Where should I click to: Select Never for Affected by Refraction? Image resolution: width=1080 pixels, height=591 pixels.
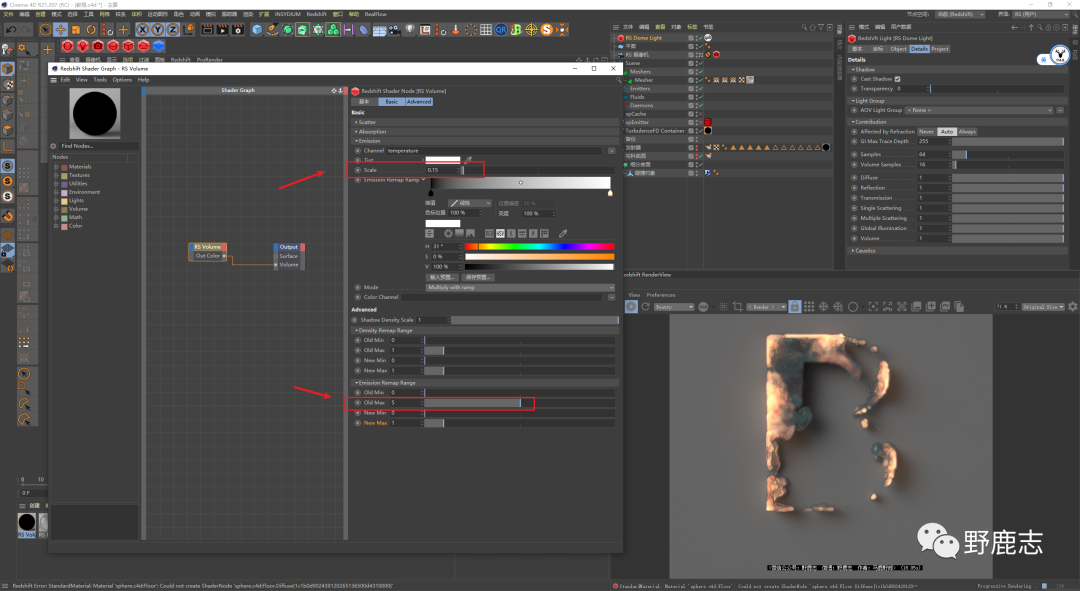pos(926,132)
